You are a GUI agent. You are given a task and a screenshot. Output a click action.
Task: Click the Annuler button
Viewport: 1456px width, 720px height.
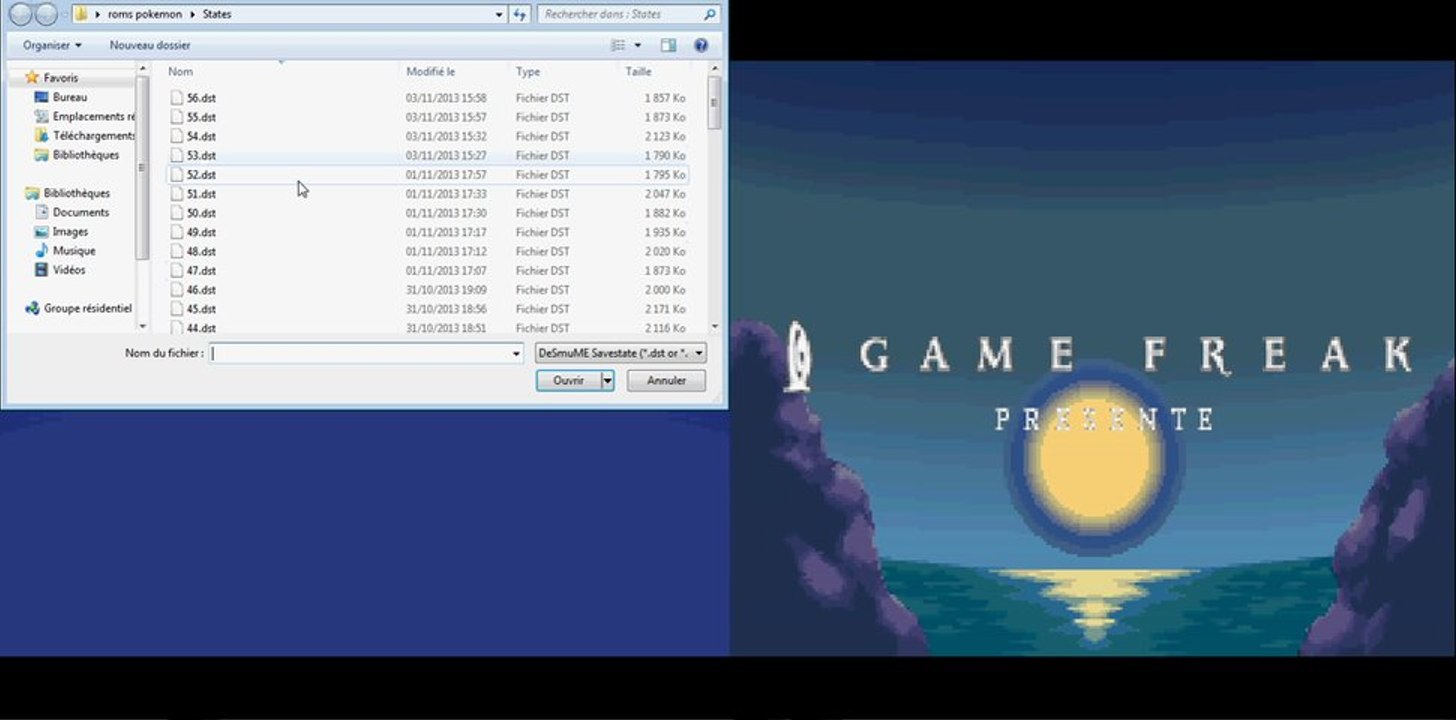[x=666, y=381]
